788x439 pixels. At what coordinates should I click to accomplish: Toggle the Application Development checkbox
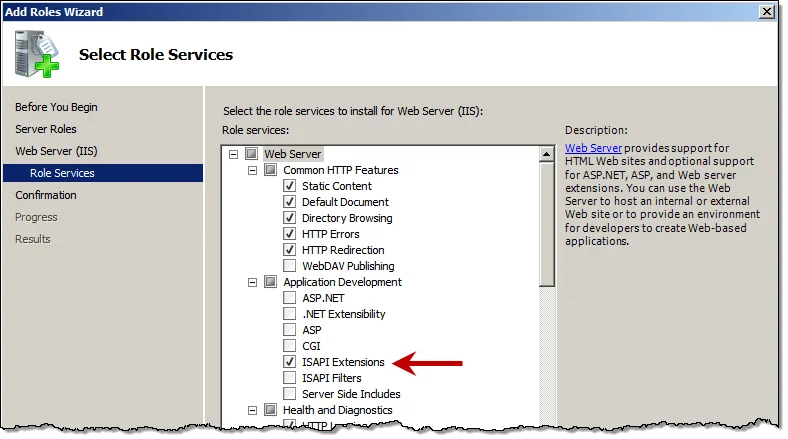click(x=270, y=282)
